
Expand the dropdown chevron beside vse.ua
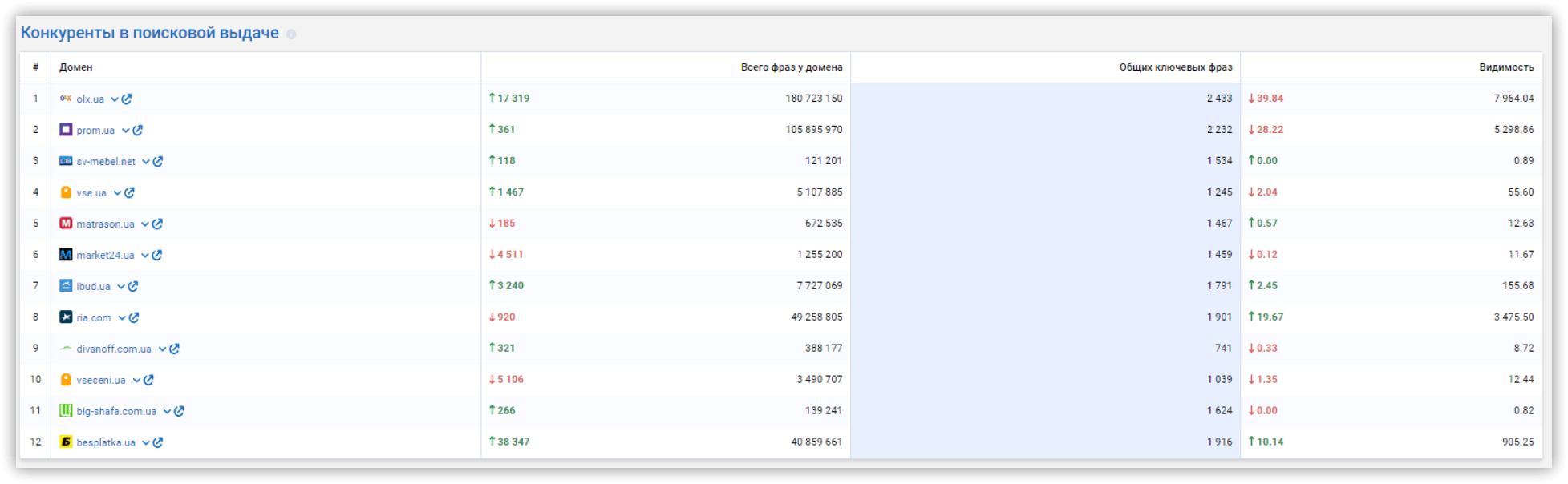[117, 193]
